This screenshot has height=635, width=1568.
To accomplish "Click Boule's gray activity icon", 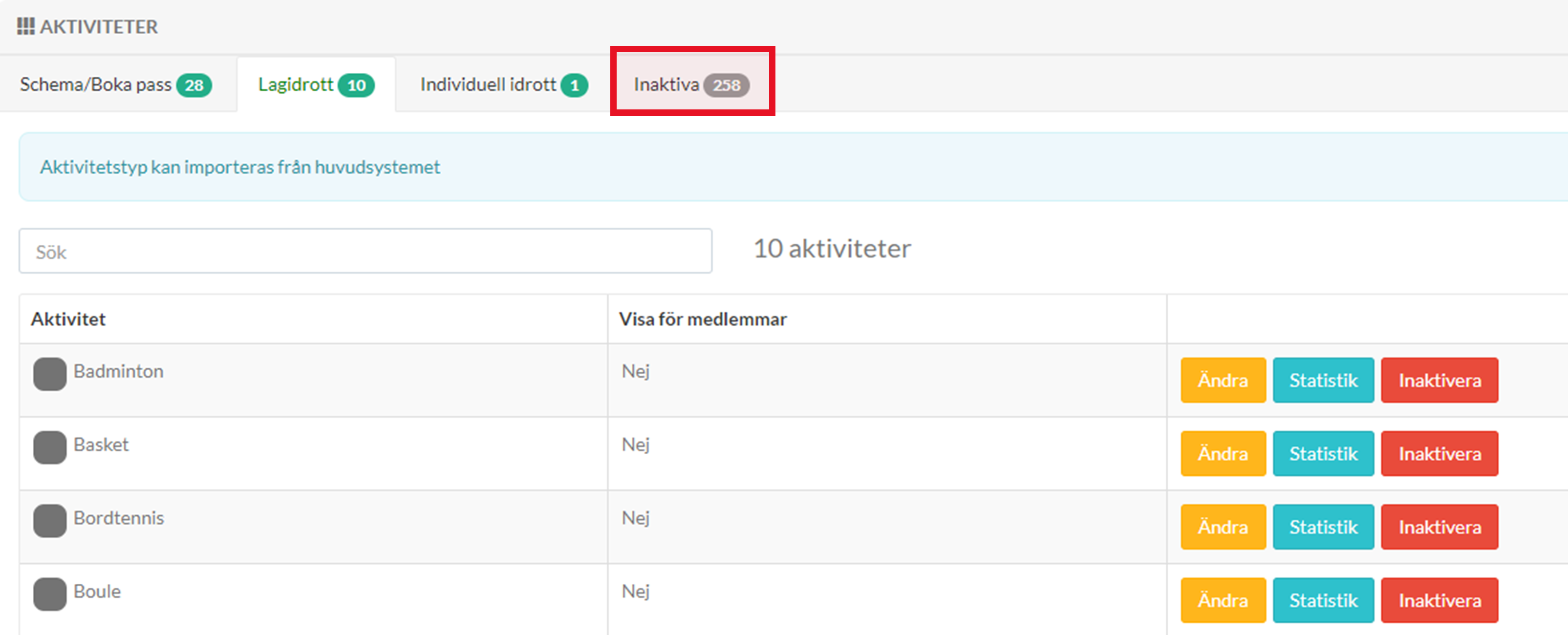I will (50, 593).
